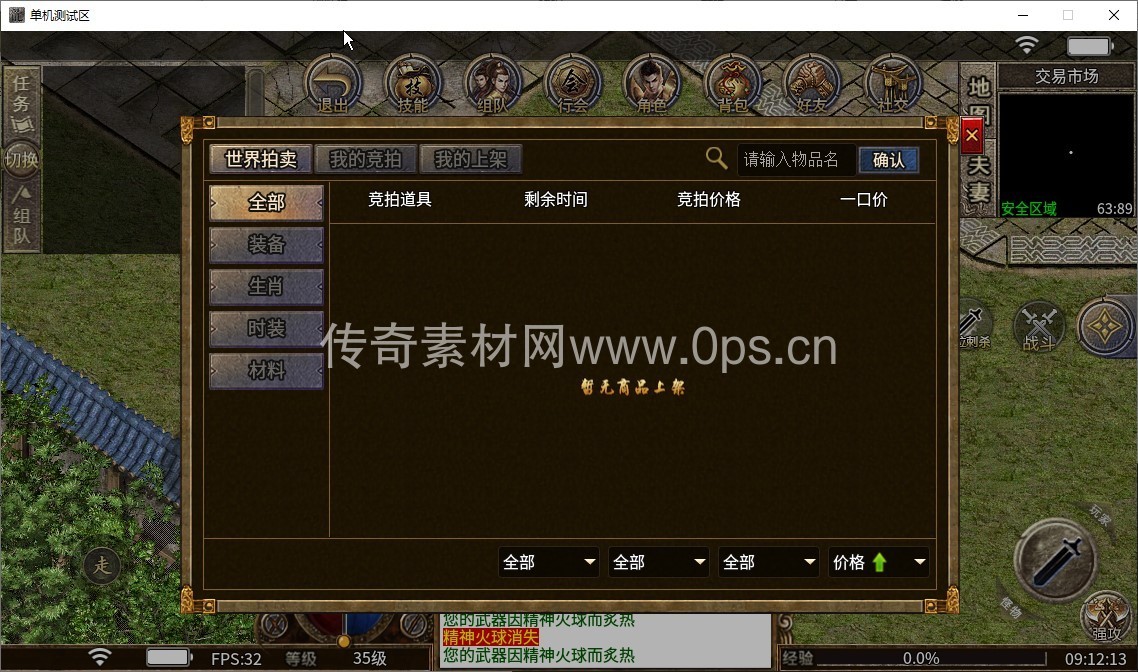Open the 角色 character icon

pyautogui.click(x=652, y=83)
